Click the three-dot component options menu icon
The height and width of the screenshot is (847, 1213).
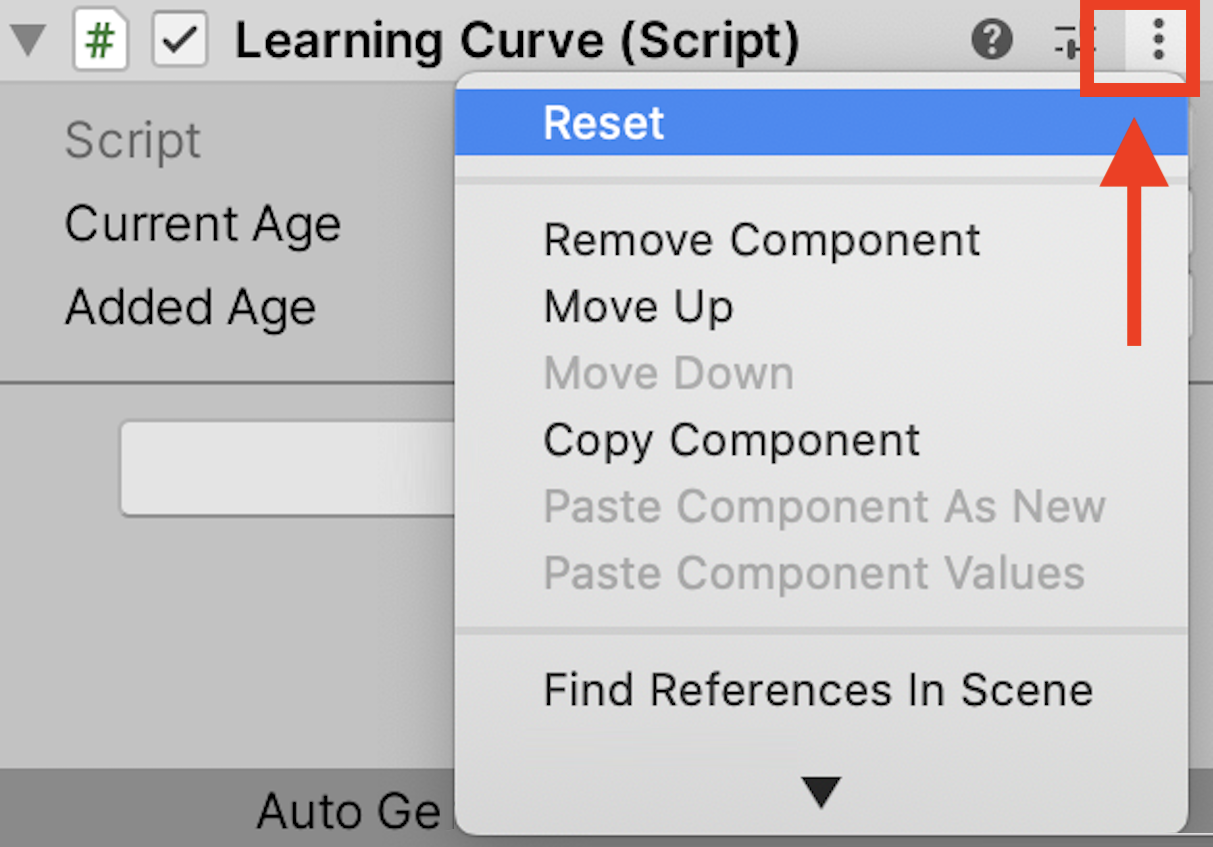click(1158, 40)
